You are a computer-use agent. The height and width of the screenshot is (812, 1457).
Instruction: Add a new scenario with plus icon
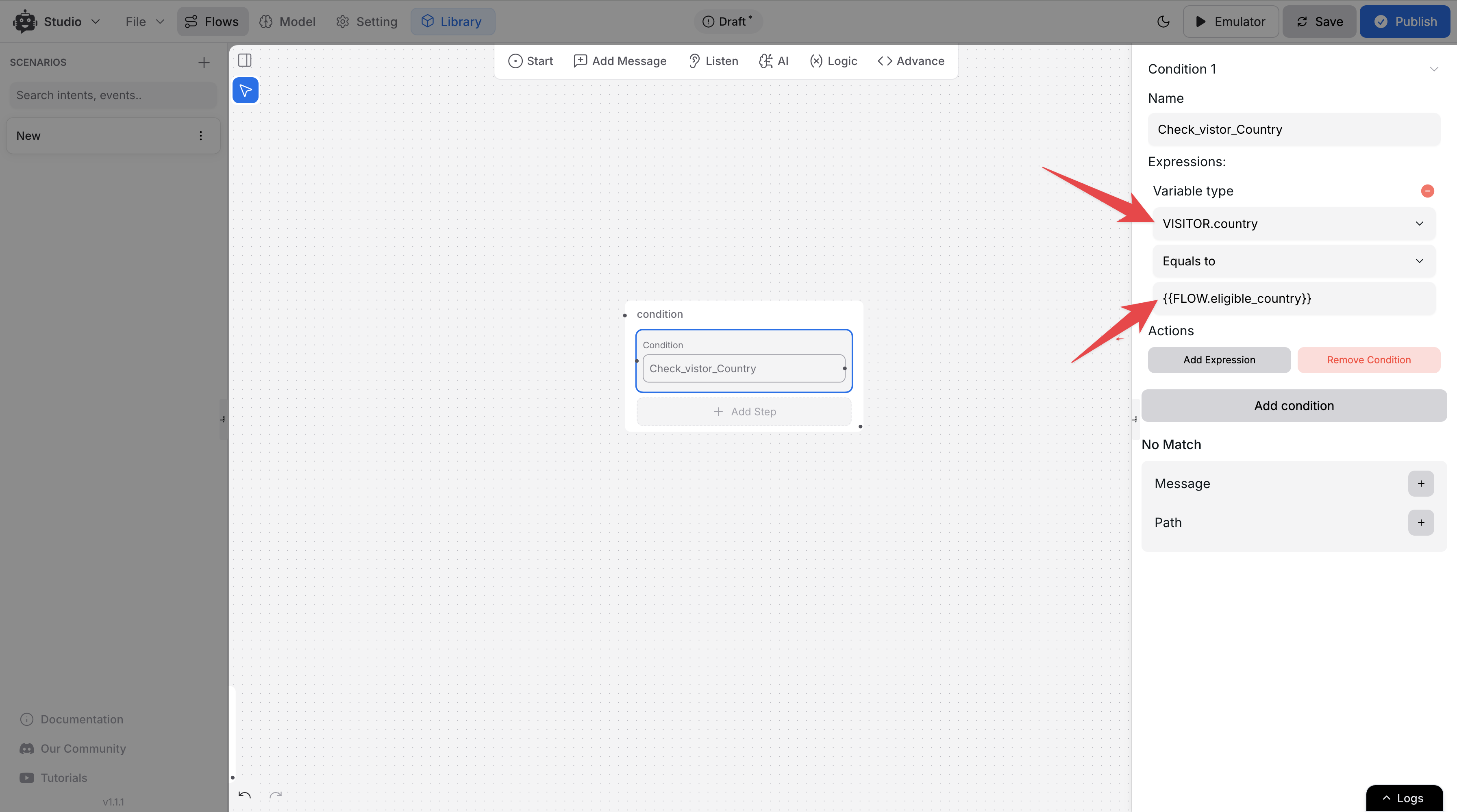click(204, 62)
